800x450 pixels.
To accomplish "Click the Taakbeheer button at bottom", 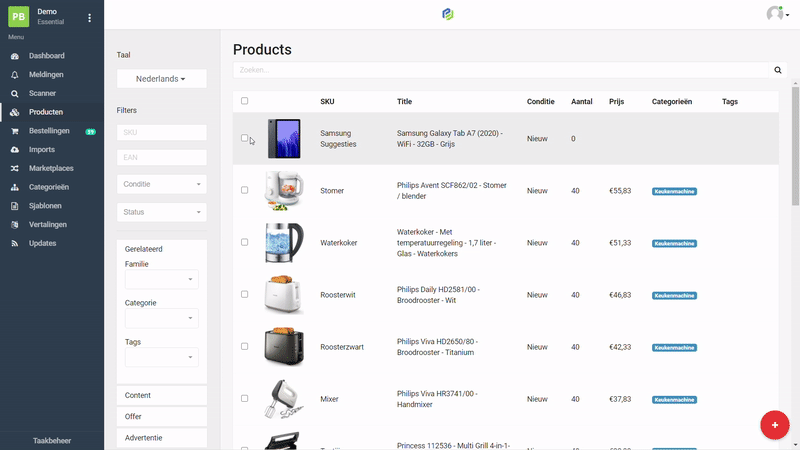I will (x=52, y=440).
